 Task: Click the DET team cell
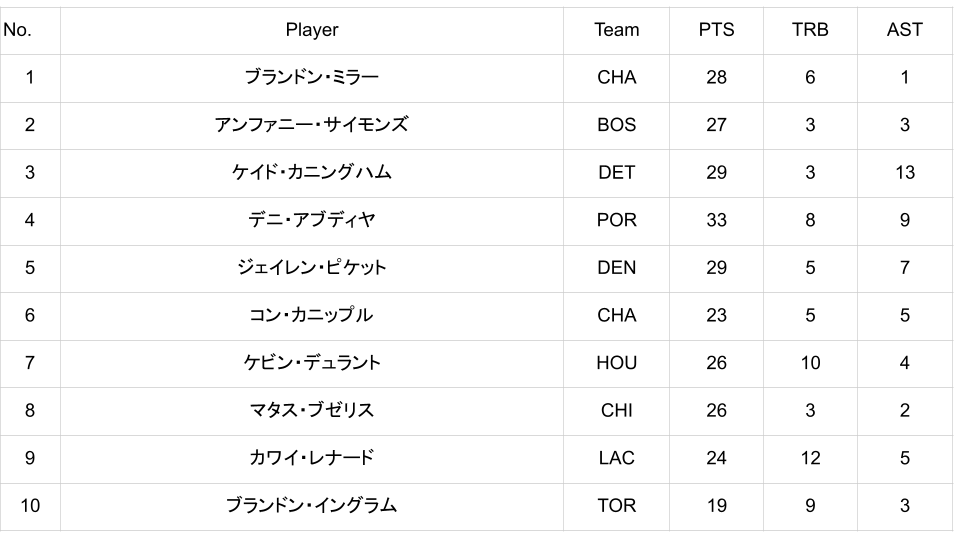coord(616,172)
